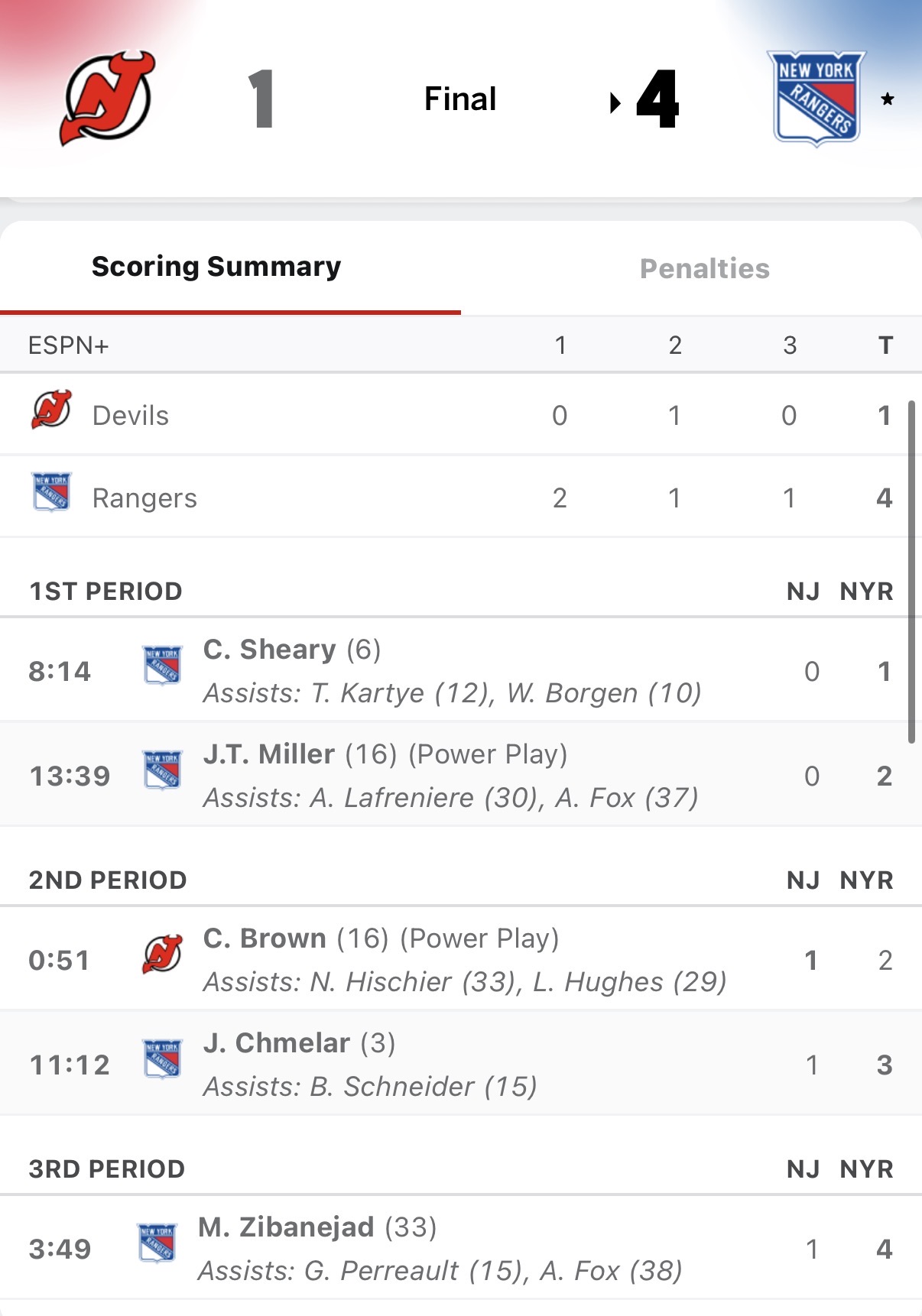Image resolution: width=922 pixels, height=1316 pixels.
Task: Tap Rangers logo beside J. Chmelar goal
Action: (162, 1058)
